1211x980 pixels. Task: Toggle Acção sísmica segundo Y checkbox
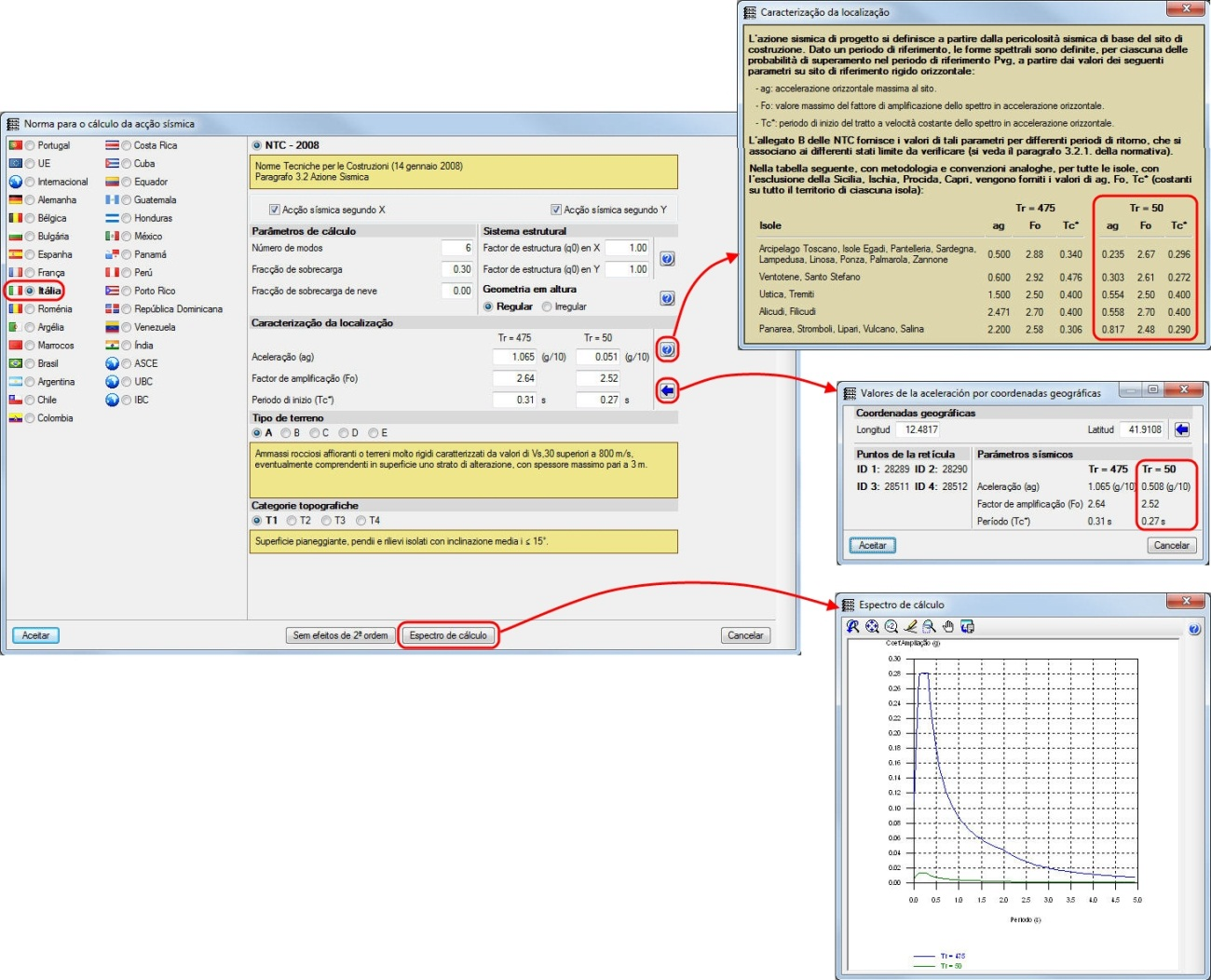556,210
